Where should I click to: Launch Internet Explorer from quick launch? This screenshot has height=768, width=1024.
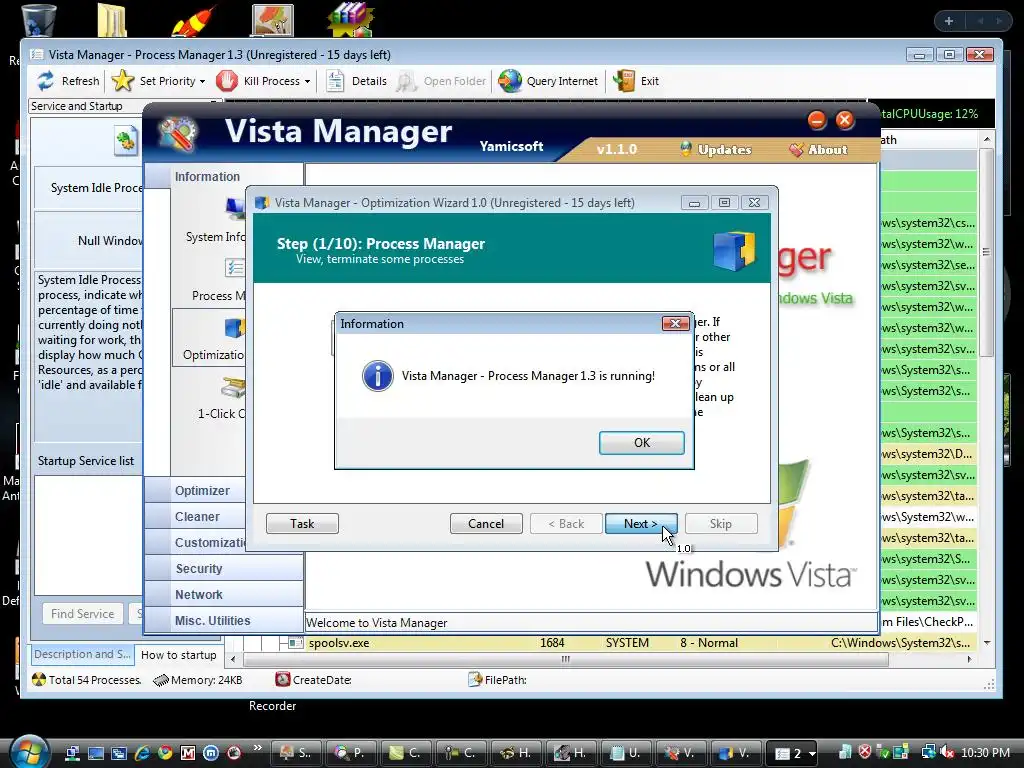[x=142, y=753]
